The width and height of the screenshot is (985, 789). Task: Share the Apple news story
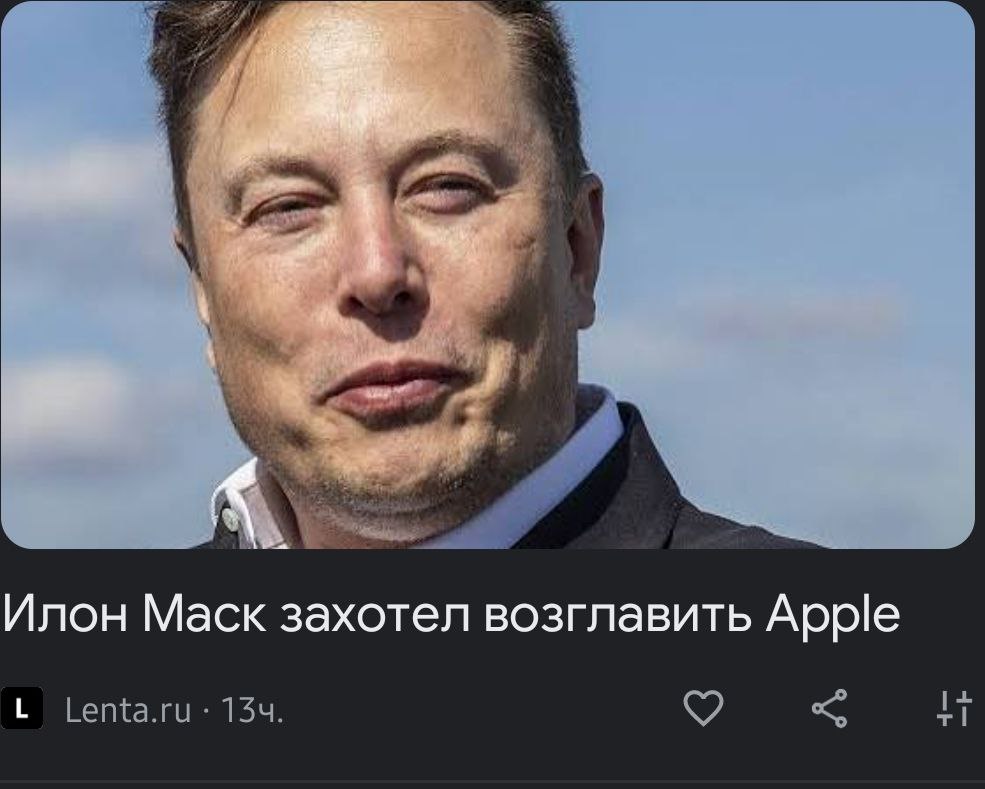coord(830,708)
